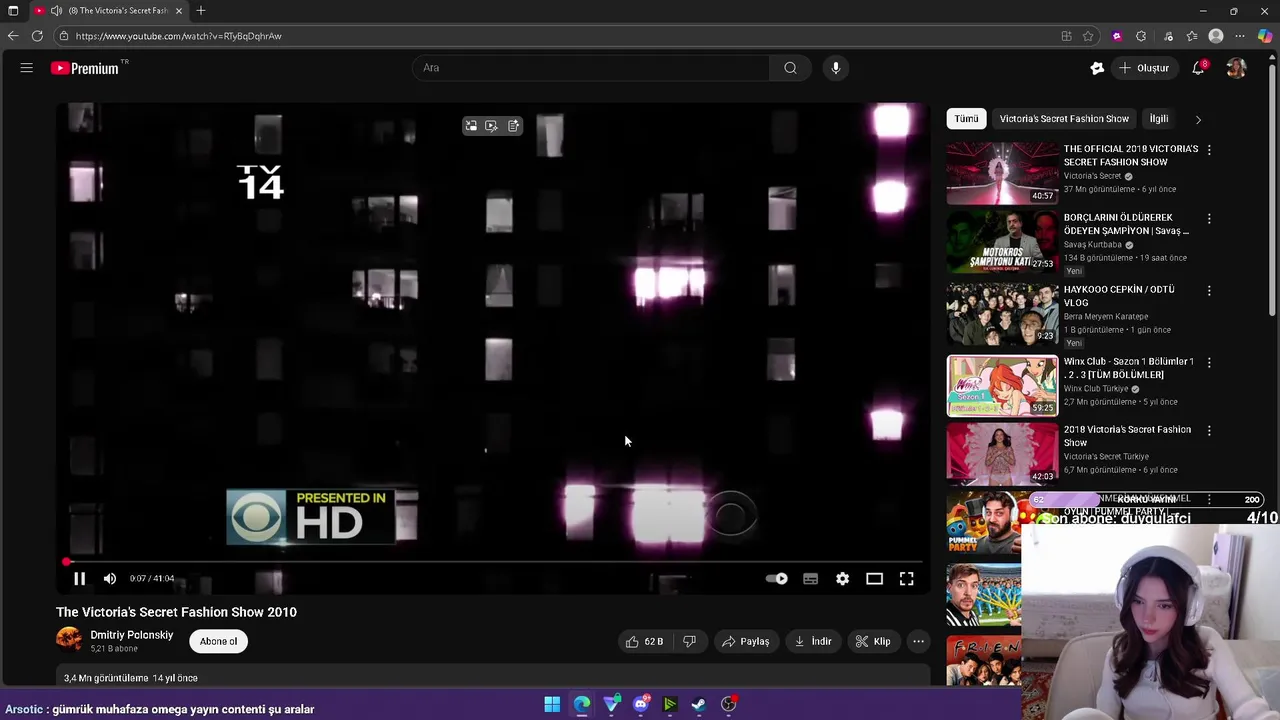Open video settings gear
Image resolution: width=1280 pixels, height=720 pixels.
point(842,579)
